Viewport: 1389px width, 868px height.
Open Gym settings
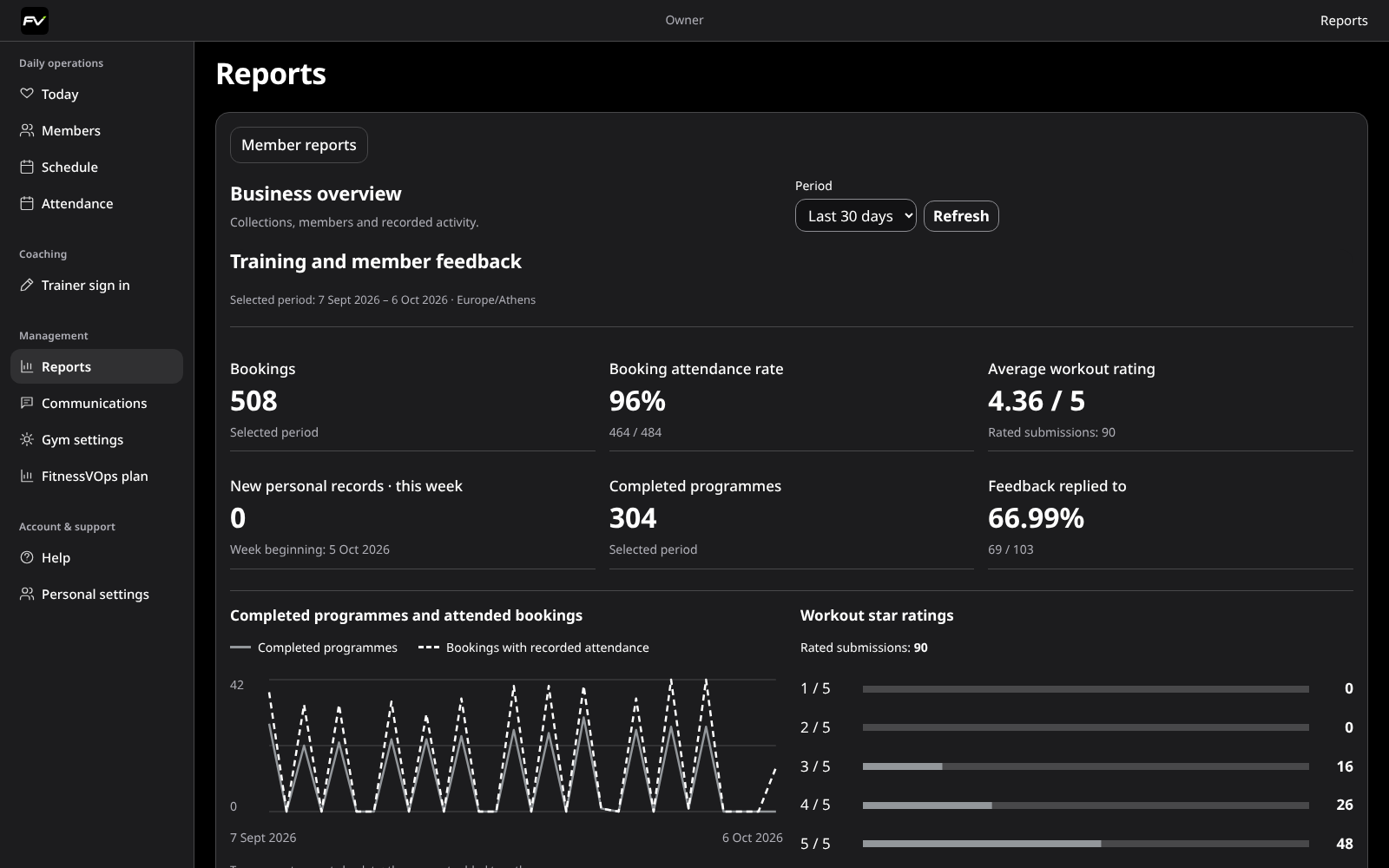pos(96,439)
